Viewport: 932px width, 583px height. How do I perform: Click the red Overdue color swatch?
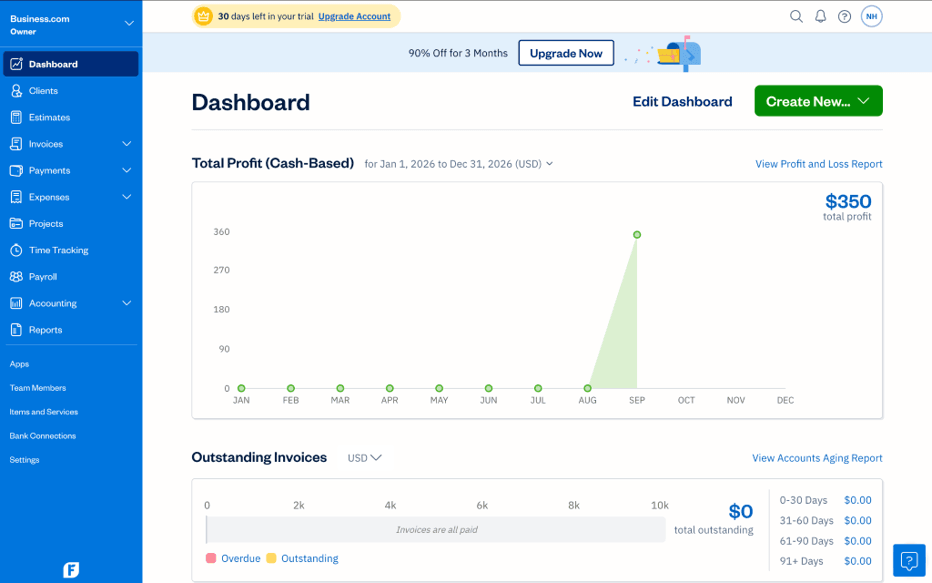pos(210,558)
